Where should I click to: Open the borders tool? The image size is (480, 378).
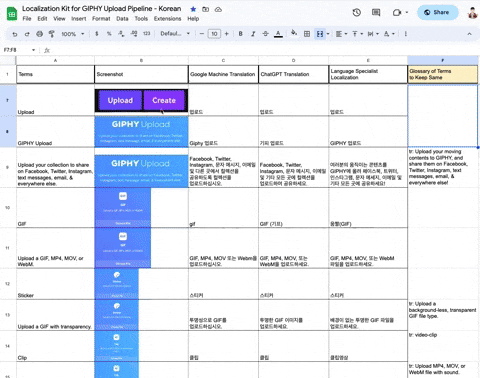[x=307, y=34]
